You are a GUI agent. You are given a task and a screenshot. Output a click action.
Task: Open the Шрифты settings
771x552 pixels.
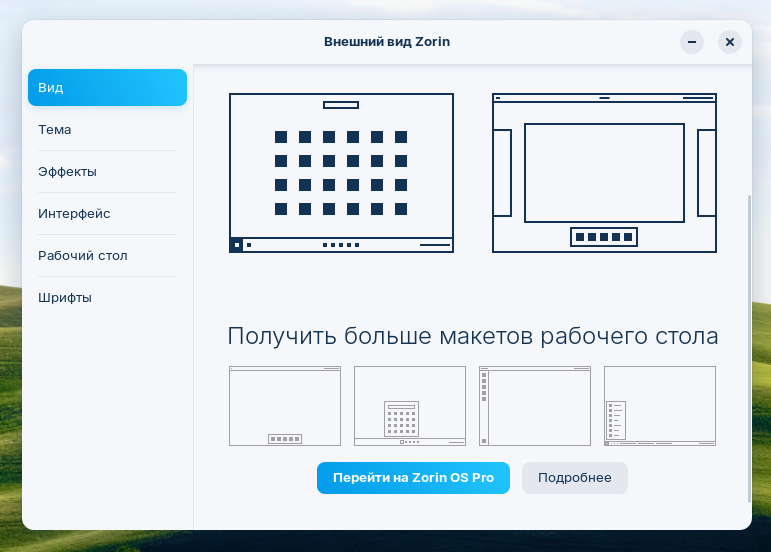[107, 298]
